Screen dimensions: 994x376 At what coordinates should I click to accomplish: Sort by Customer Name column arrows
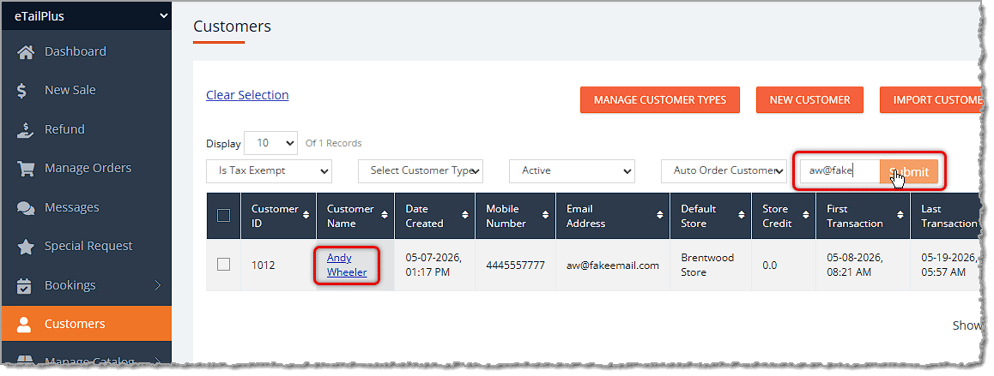pyautogui.click(x=384, y=216)
